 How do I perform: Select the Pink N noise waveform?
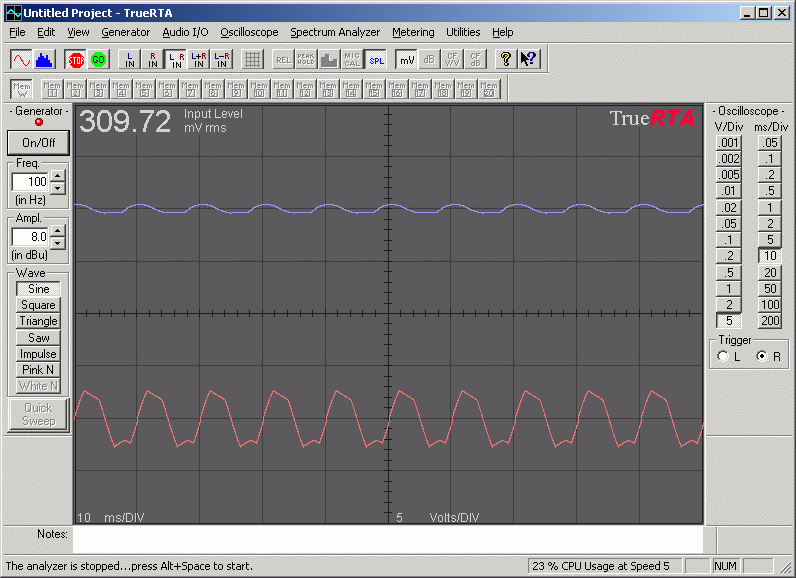(39, 370)
